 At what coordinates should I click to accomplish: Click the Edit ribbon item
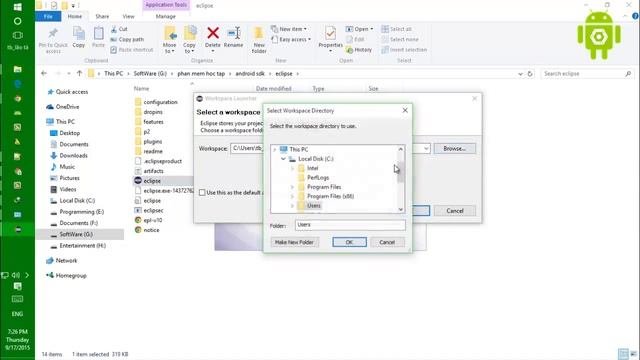[x=355, y=39]
